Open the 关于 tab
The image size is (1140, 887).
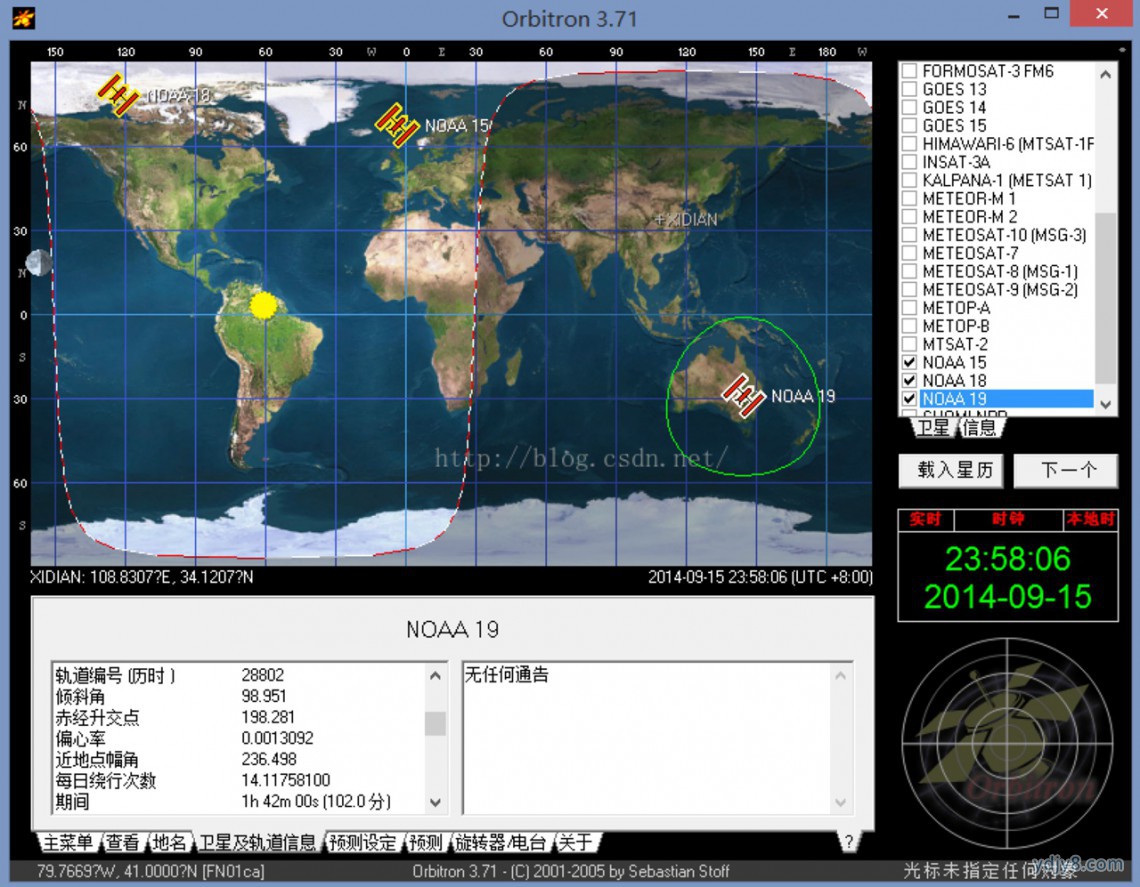576,843
